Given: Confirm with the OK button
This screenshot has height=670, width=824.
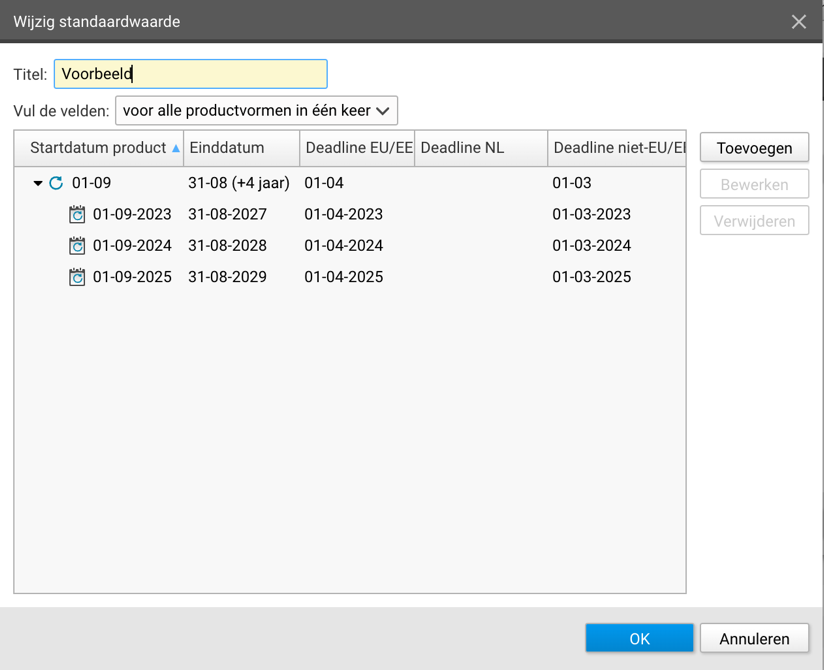Looking at the screenshot, I should 640,638.
